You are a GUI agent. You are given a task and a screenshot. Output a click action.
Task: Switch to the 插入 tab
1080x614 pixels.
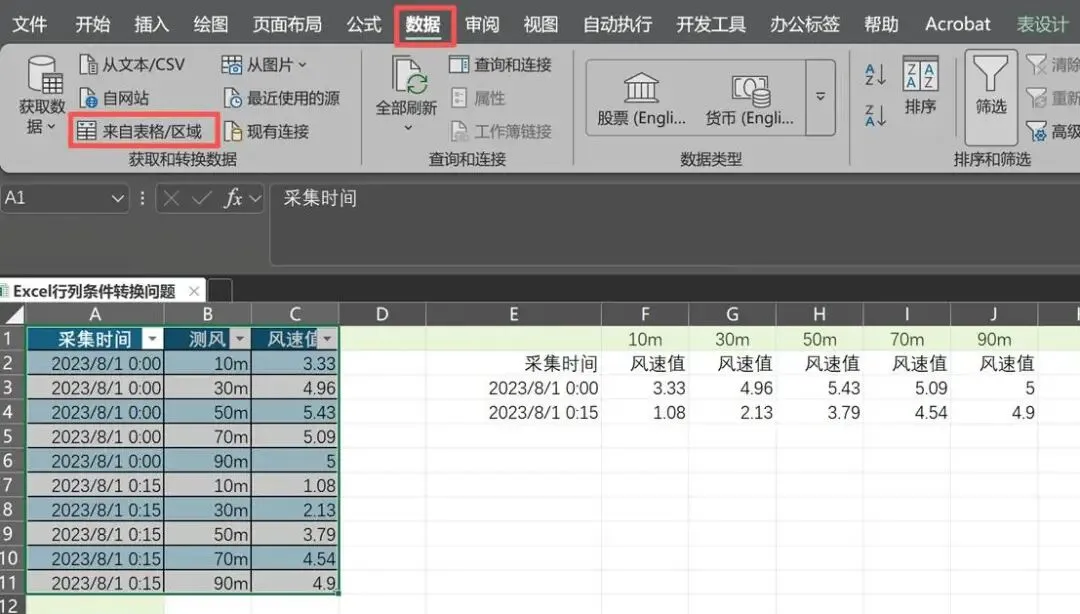click(x=152, y=24)
